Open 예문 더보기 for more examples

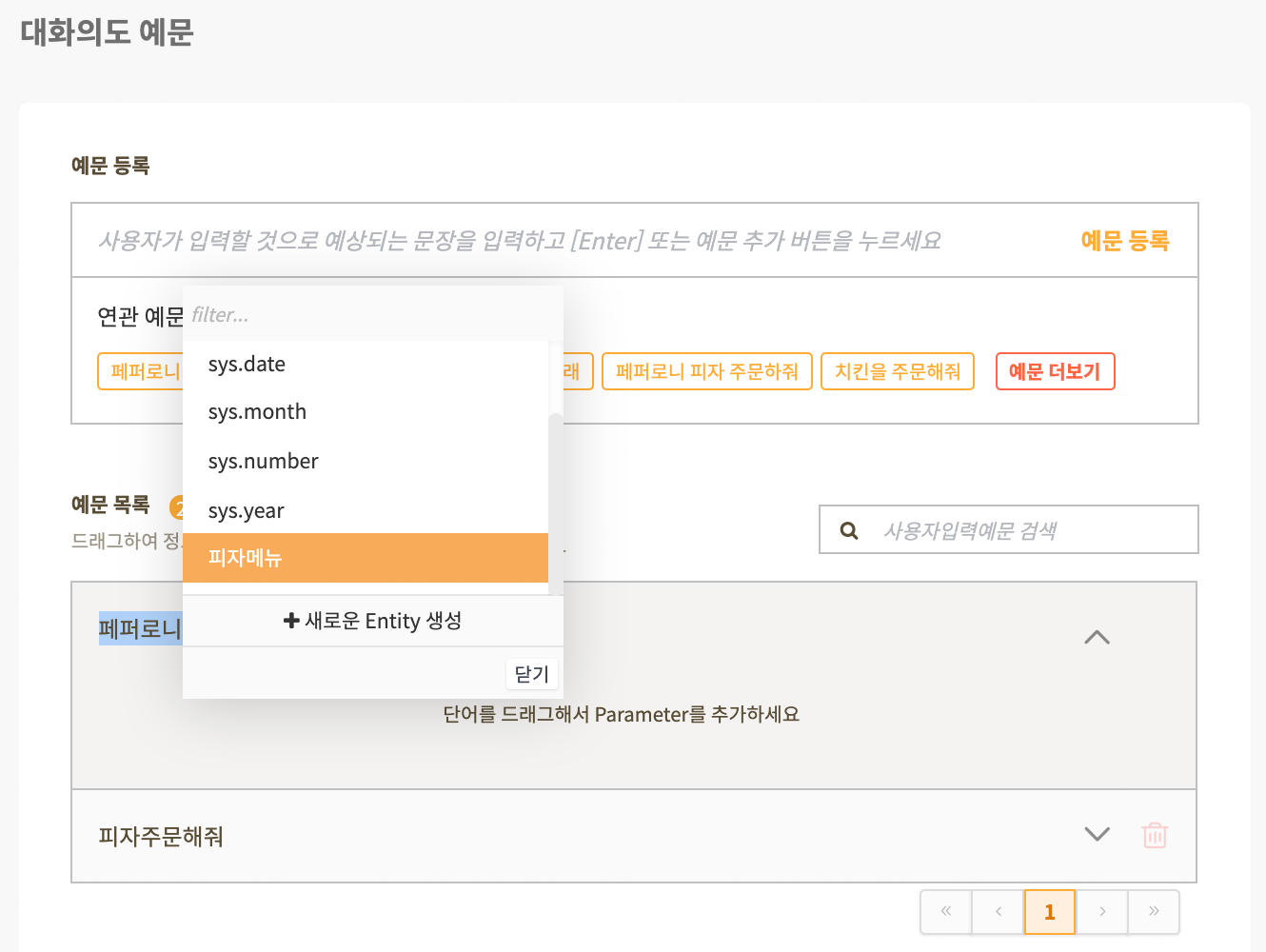(1055, 371)
